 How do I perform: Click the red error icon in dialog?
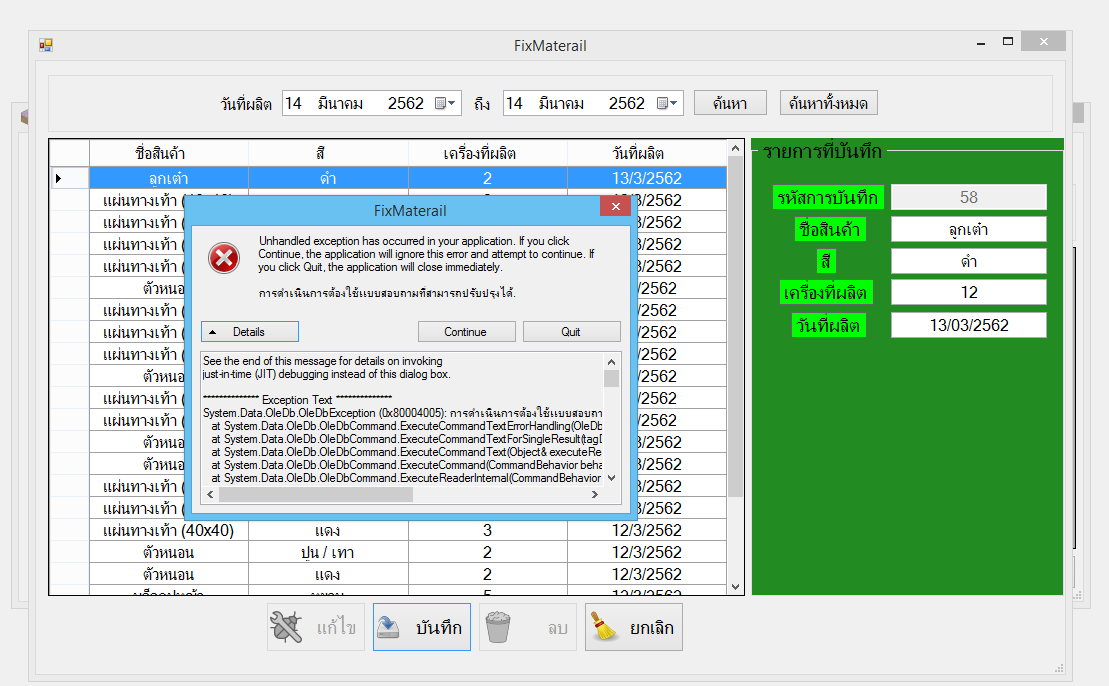(224, 259)
